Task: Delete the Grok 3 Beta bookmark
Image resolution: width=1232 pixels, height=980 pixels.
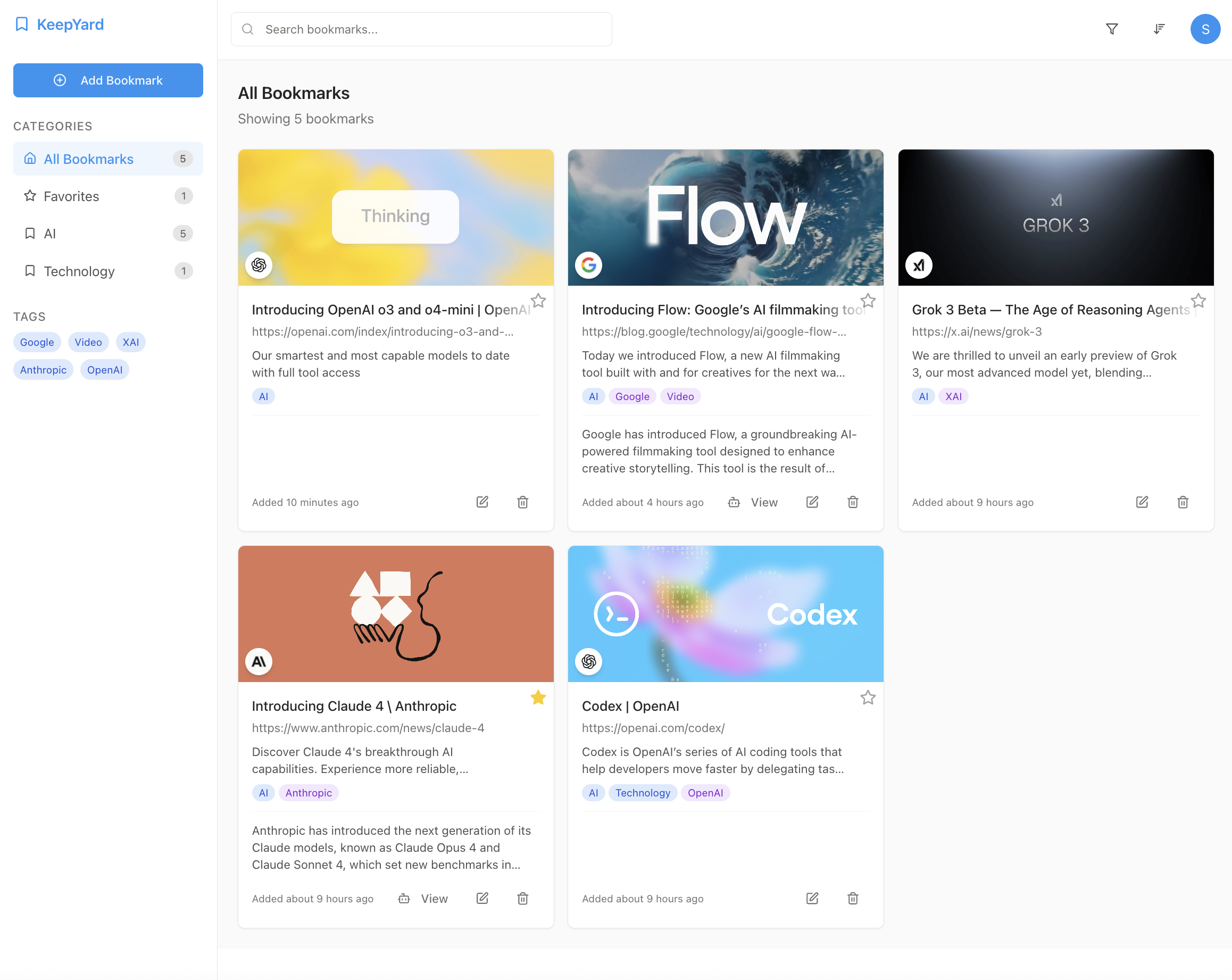Action: click(x=1183, y=502)
